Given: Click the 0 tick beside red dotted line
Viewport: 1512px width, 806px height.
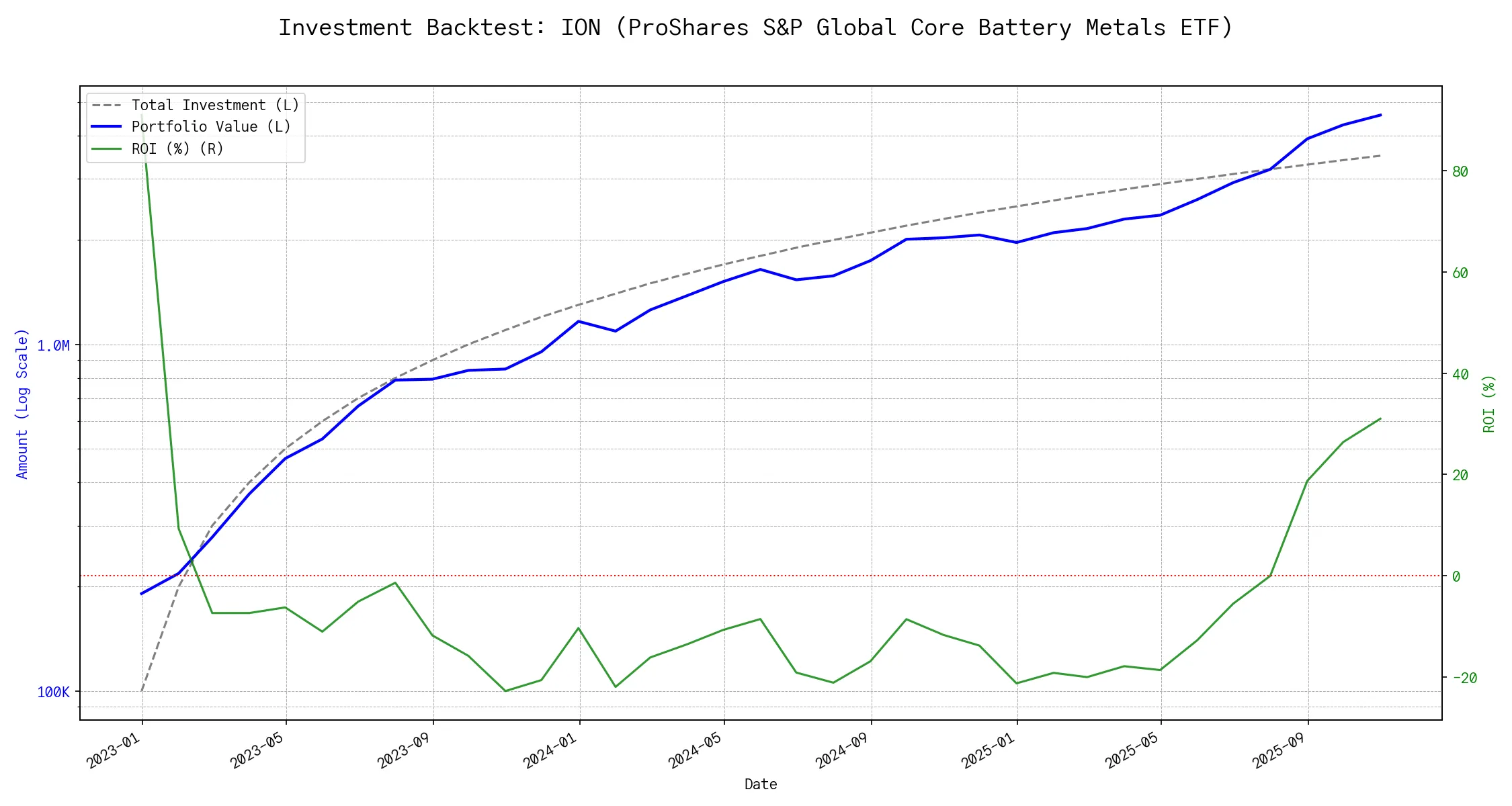Looking at the screenshot, I should point(1456,577).
